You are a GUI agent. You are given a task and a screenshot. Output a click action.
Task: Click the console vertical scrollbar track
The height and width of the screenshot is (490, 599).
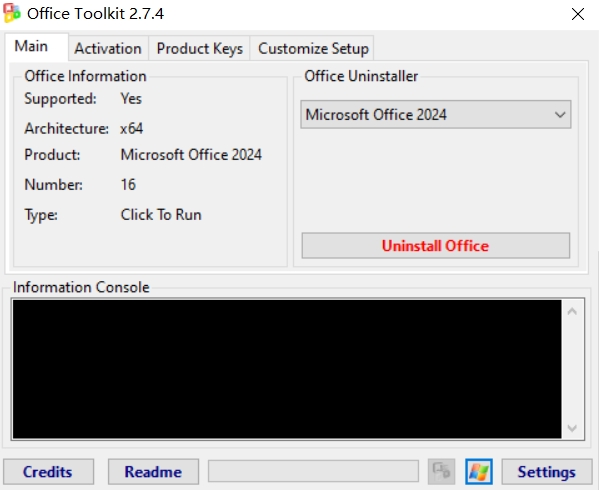(572, 369)
